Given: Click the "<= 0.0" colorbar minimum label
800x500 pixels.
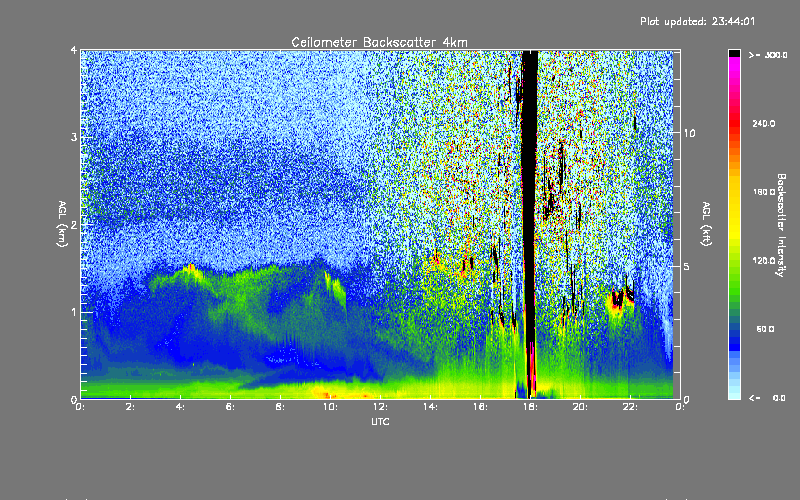Looking at the screenshot, I should click(x=768, y=397).
